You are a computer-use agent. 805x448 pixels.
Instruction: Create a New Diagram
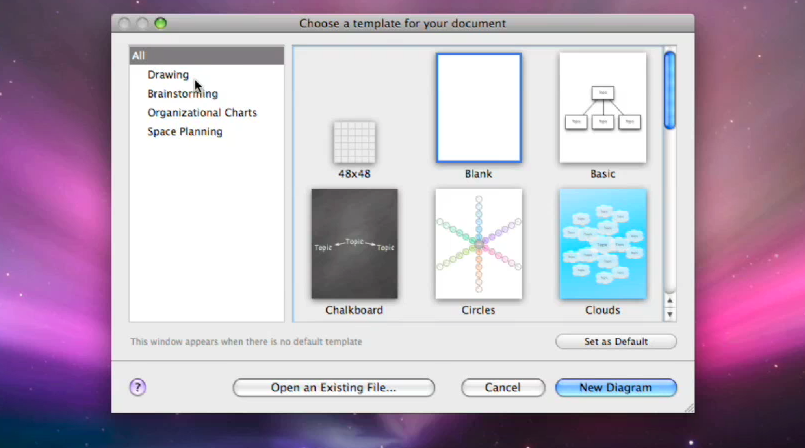[x=616, y=388]
